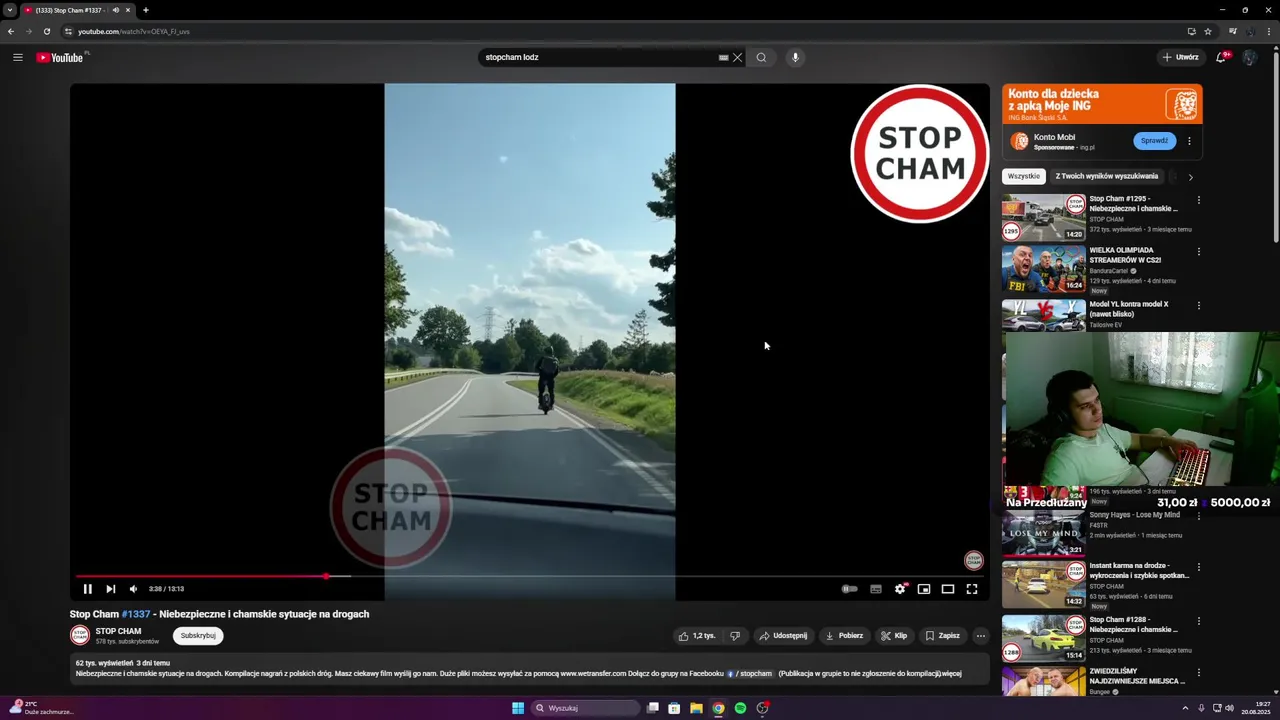Viewport: 1280px width, 720px height.
Task: Open Instant karma na drodze video
Action: click(x=1044, y=584)
